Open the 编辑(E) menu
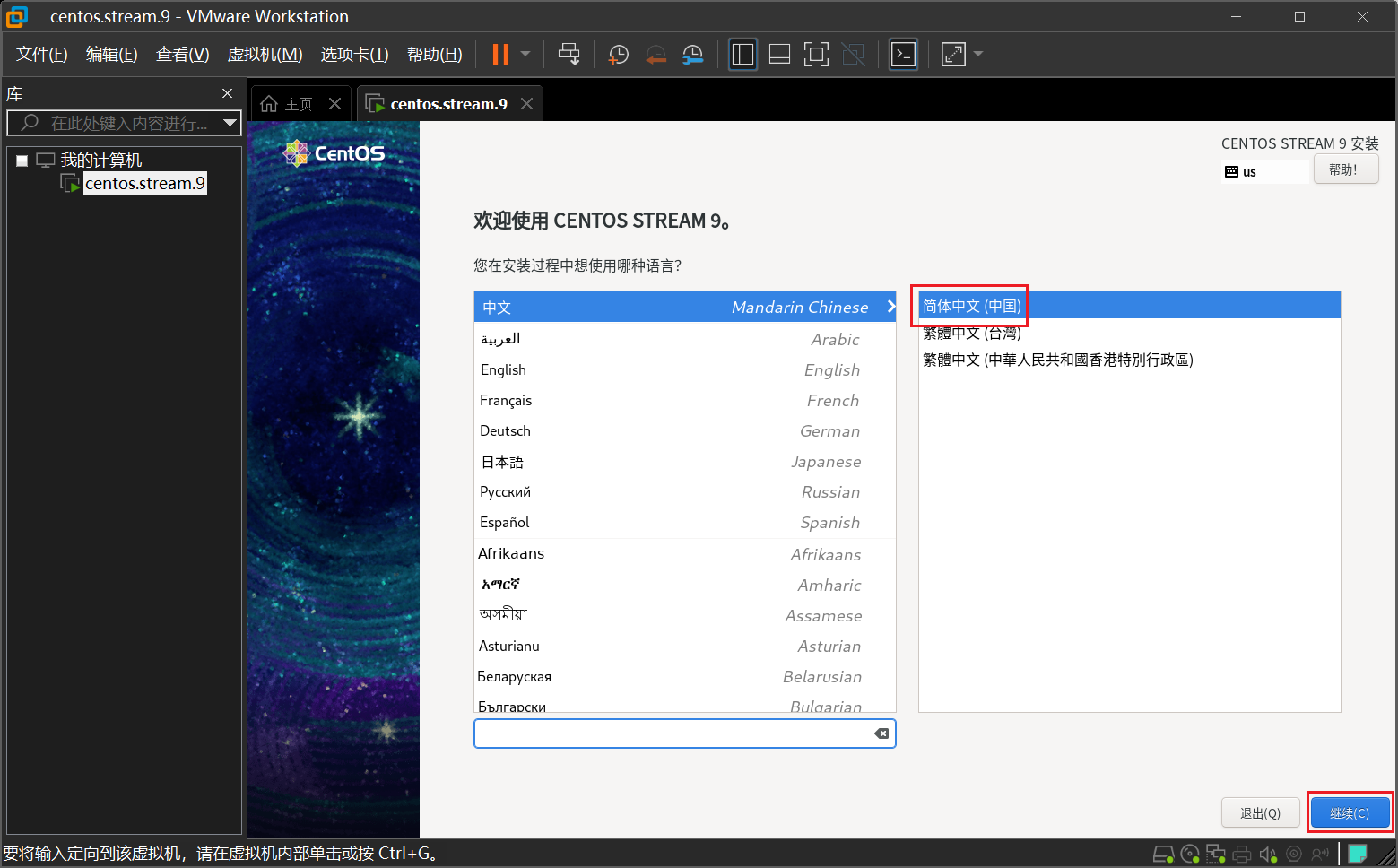This screenshot has height=868, width=1398. click(112, 54)
